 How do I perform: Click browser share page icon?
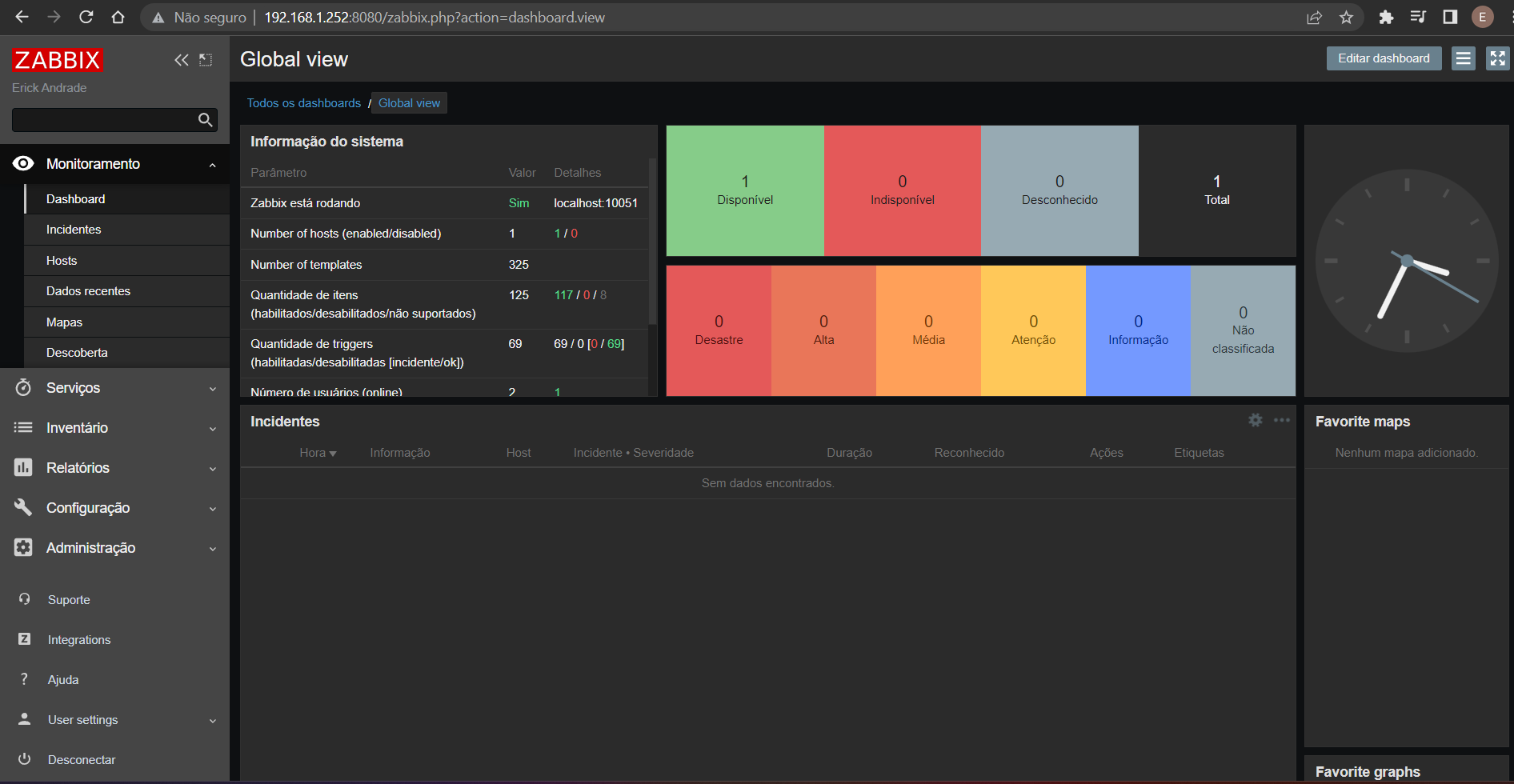pos(1314,18)
